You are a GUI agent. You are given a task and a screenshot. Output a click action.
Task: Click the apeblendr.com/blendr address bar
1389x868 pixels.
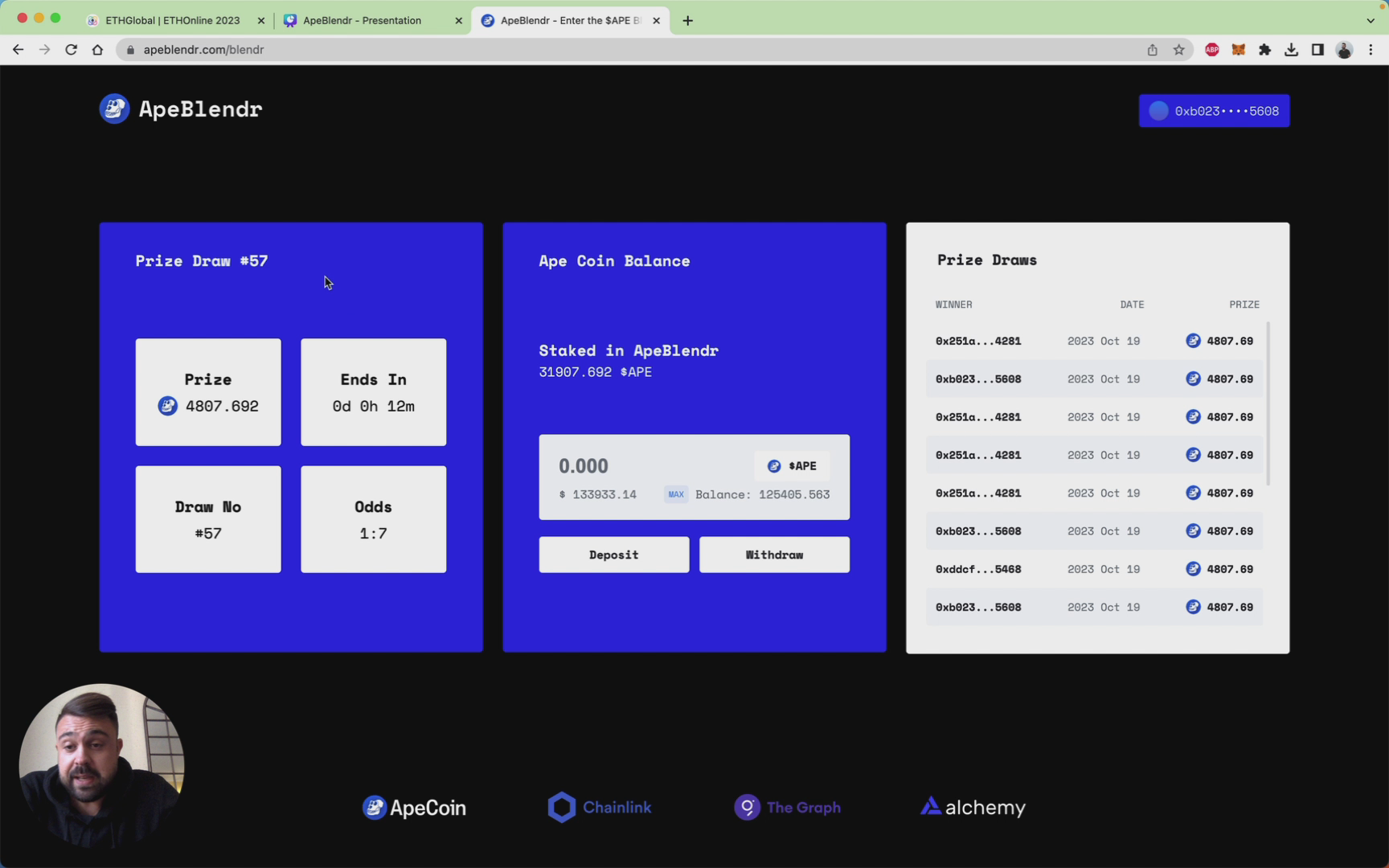(635, 50)
